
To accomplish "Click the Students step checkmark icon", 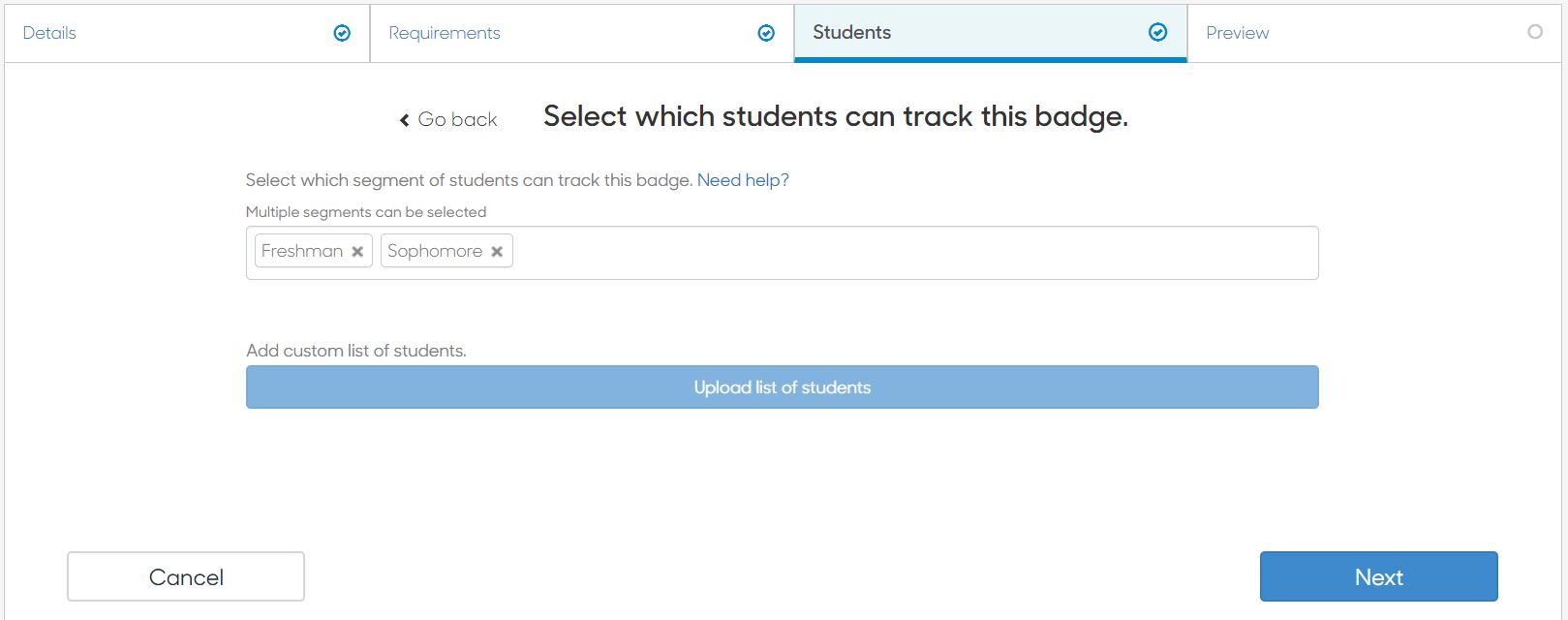I will click(1157, 33).
